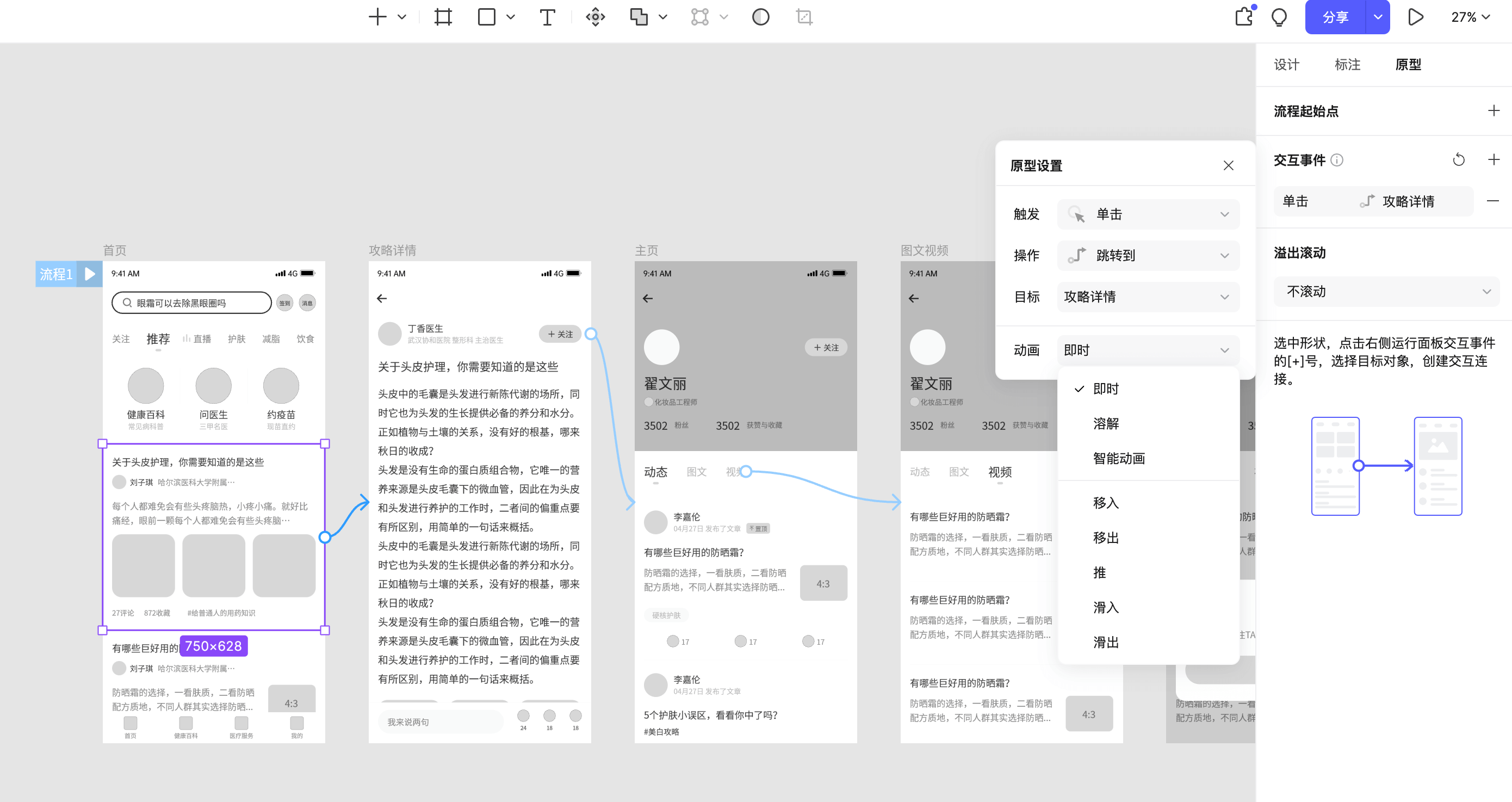Click the create component icon
The width and height of the screenshot is (1512, 802).
click(700, 17)
